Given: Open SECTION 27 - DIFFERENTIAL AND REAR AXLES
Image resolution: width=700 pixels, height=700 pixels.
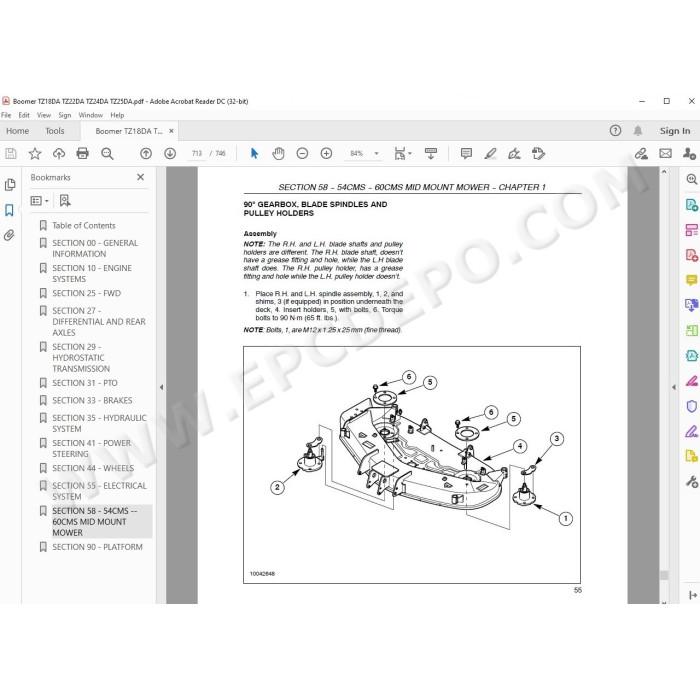Looking at the screenshot, I should 99,321.
